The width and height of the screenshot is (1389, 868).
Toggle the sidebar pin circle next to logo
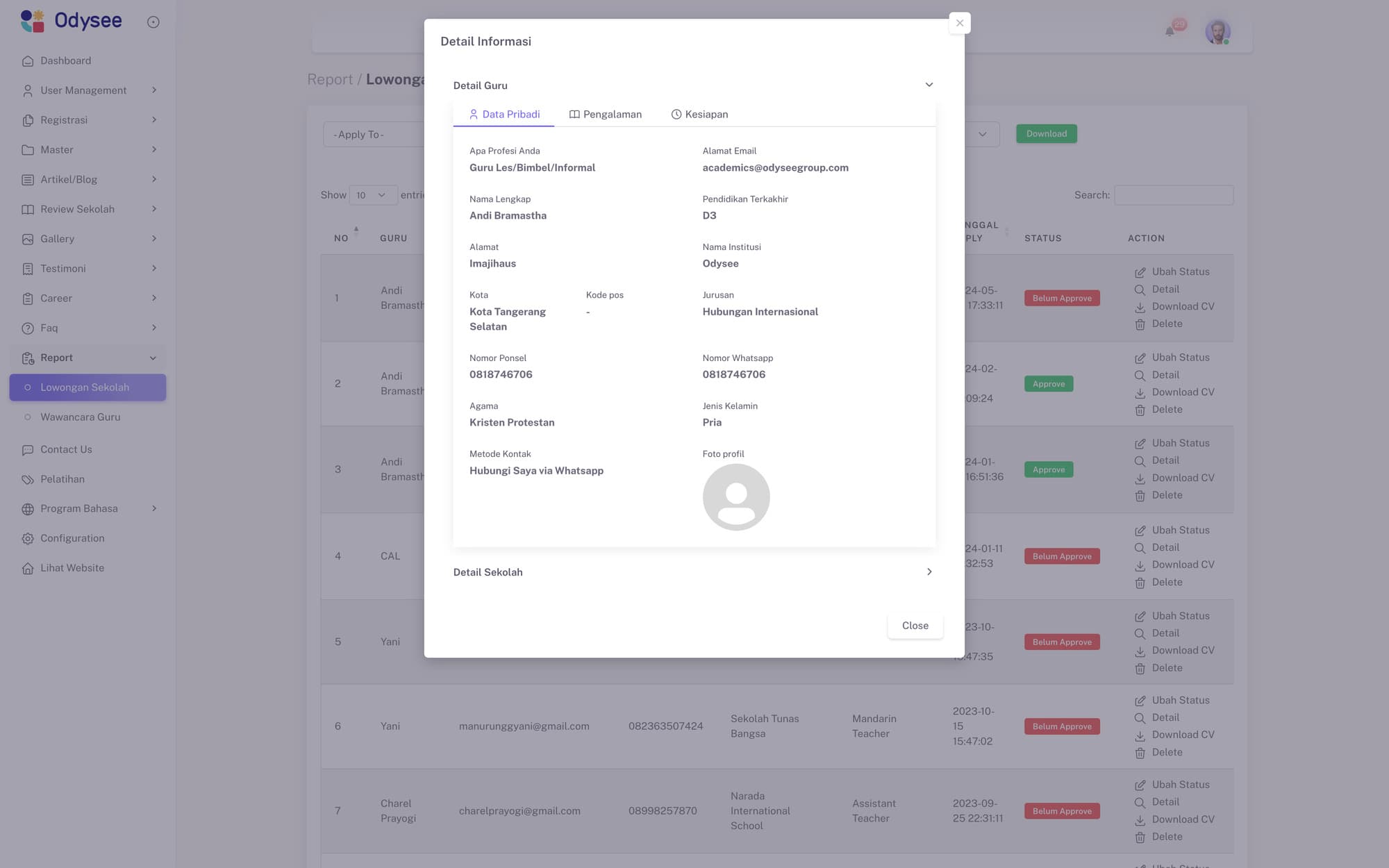point(153,22)
